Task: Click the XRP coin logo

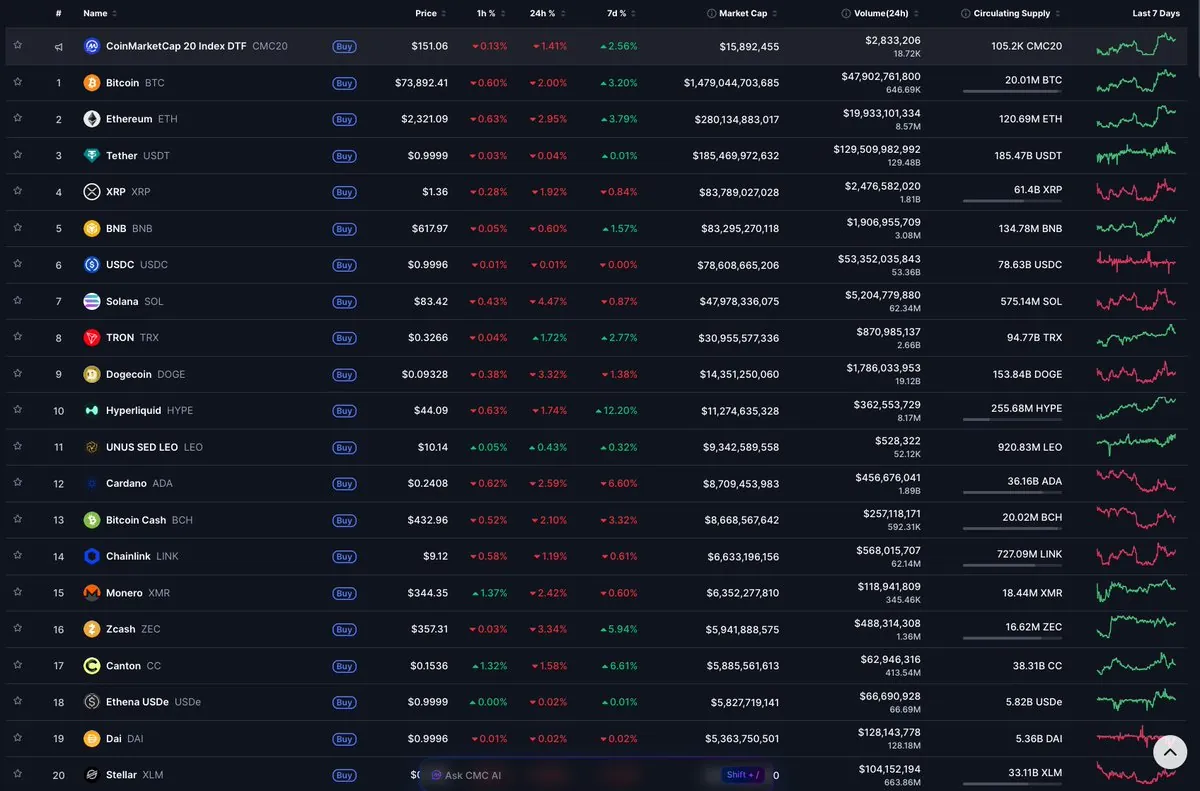Action: tap(92, 192)
